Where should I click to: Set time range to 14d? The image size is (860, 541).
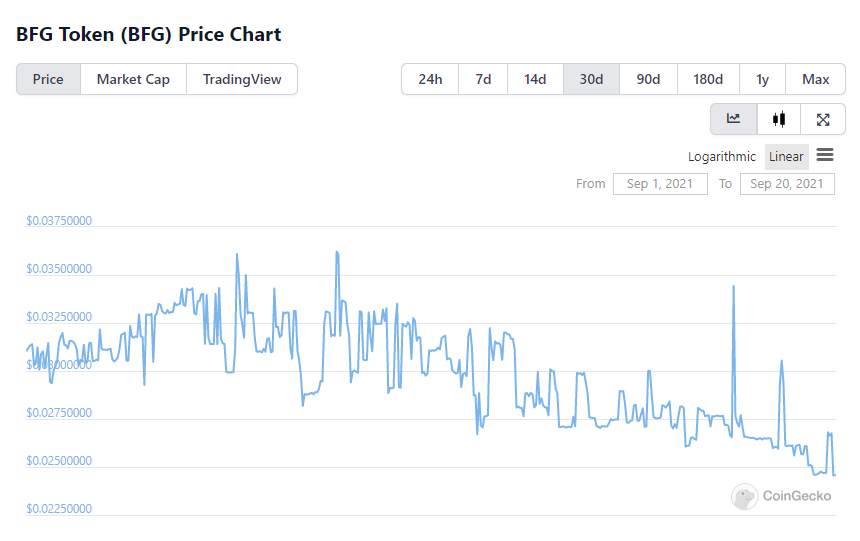[x=535, y=79]
